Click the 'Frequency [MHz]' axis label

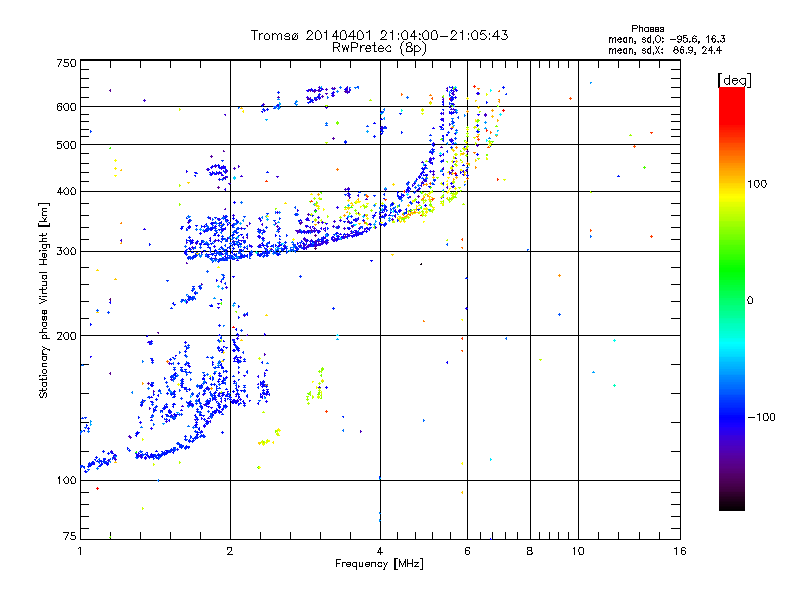tap(379, 564)
